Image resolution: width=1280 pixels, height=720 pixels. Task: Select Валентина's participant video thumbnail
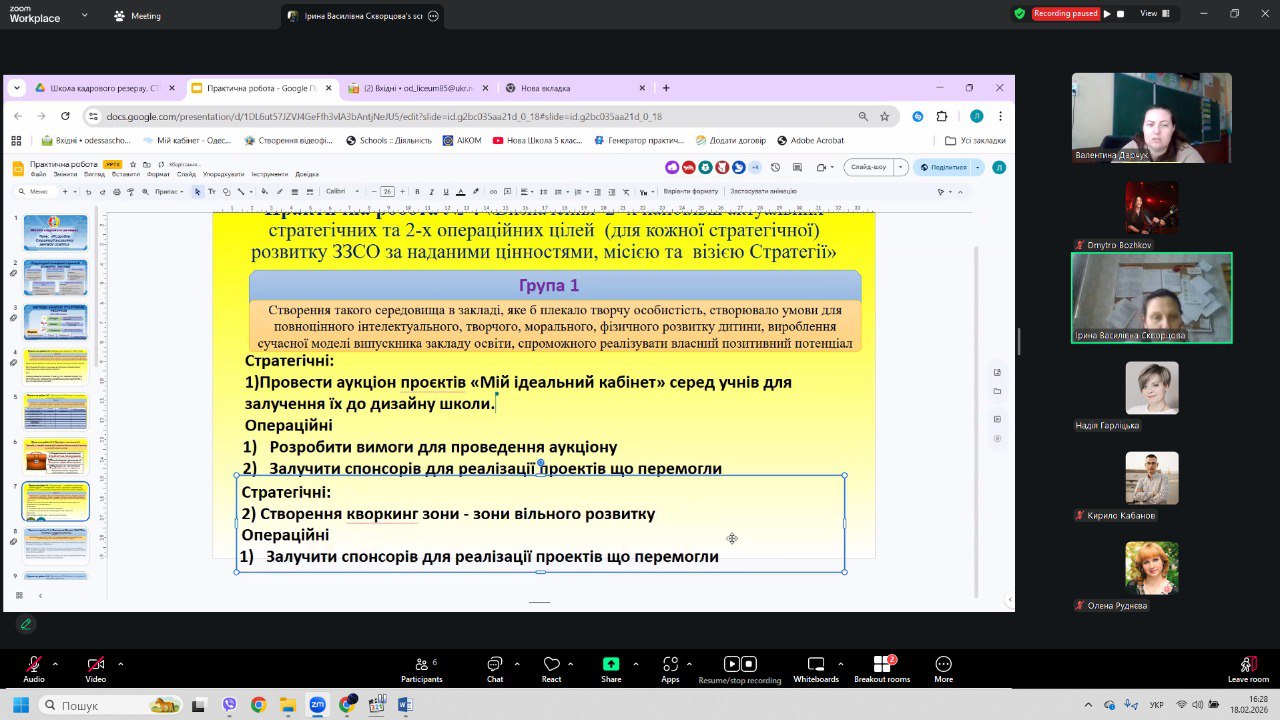click(1151, 118)
